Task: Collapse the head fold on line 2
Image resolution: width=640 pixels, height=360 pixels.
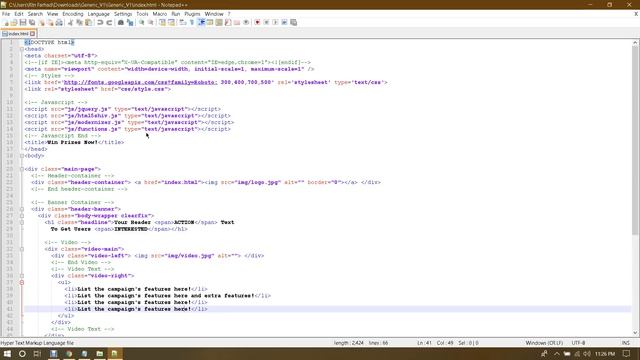Action: click(22, 49)
